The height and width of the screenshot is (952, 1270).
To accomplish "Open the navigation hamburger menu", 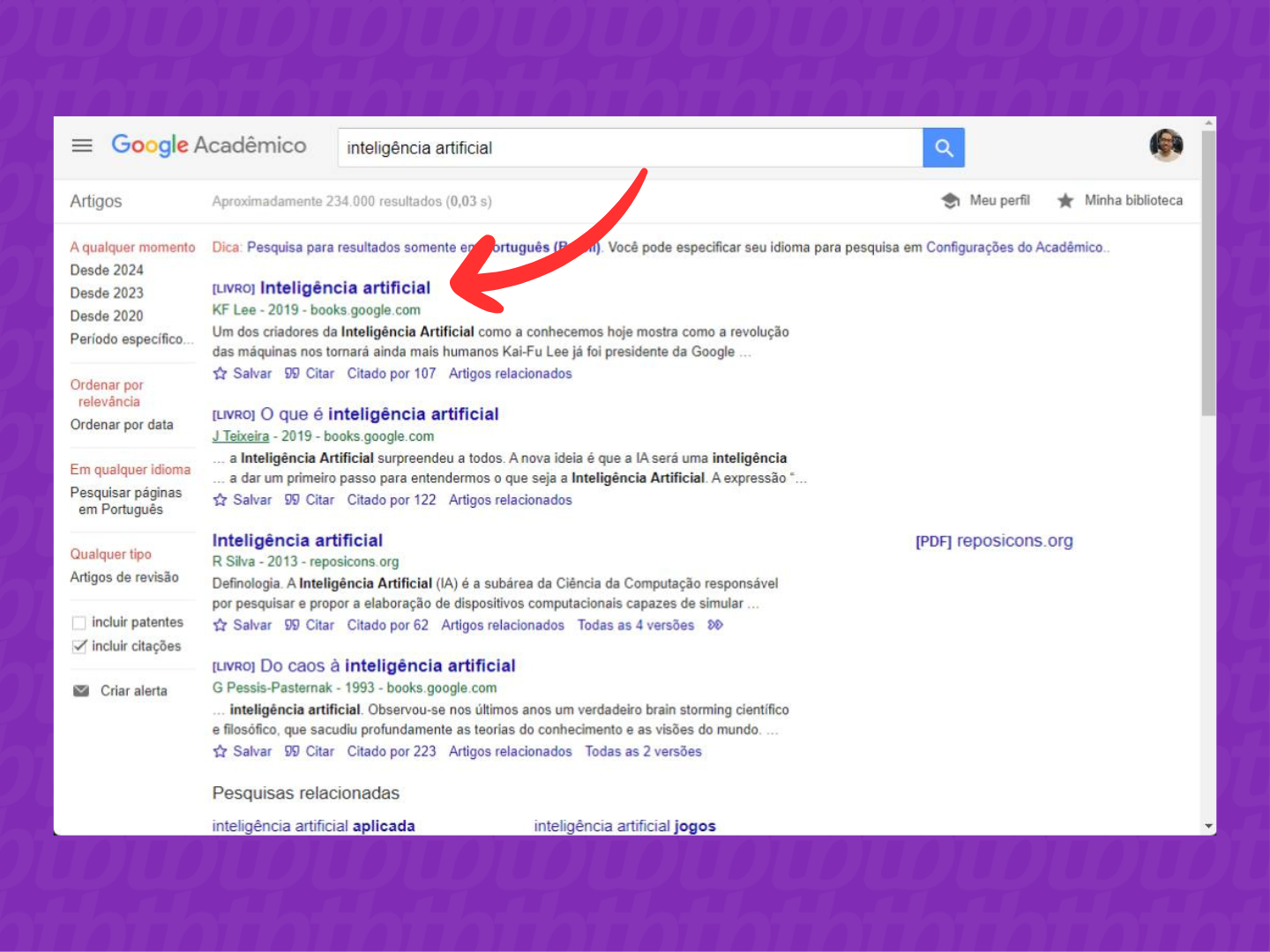I will pos(82,145).
